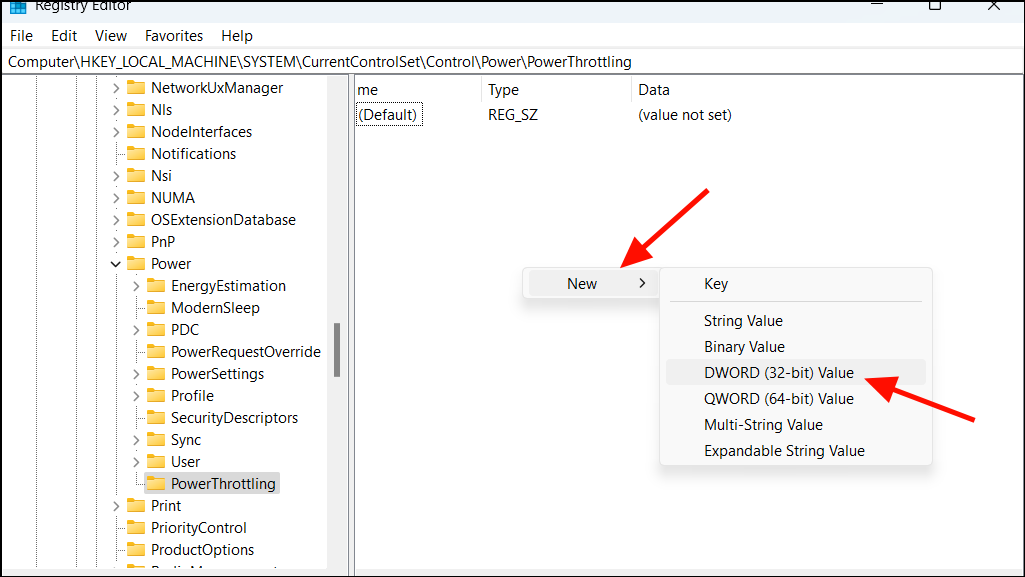The image size is (1025, 577).
Task: Create a new String Value
Action: point(796,321)
